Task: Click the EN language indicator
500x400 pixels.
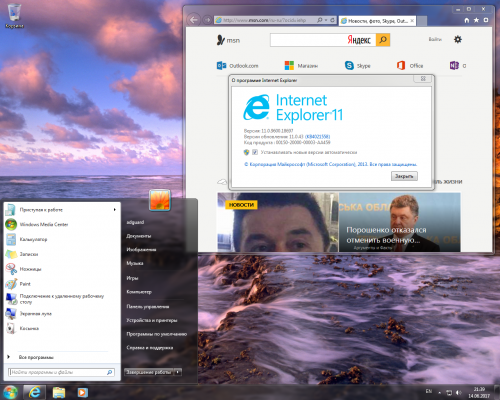Action: pyautogui.click(x=429, y=391)
